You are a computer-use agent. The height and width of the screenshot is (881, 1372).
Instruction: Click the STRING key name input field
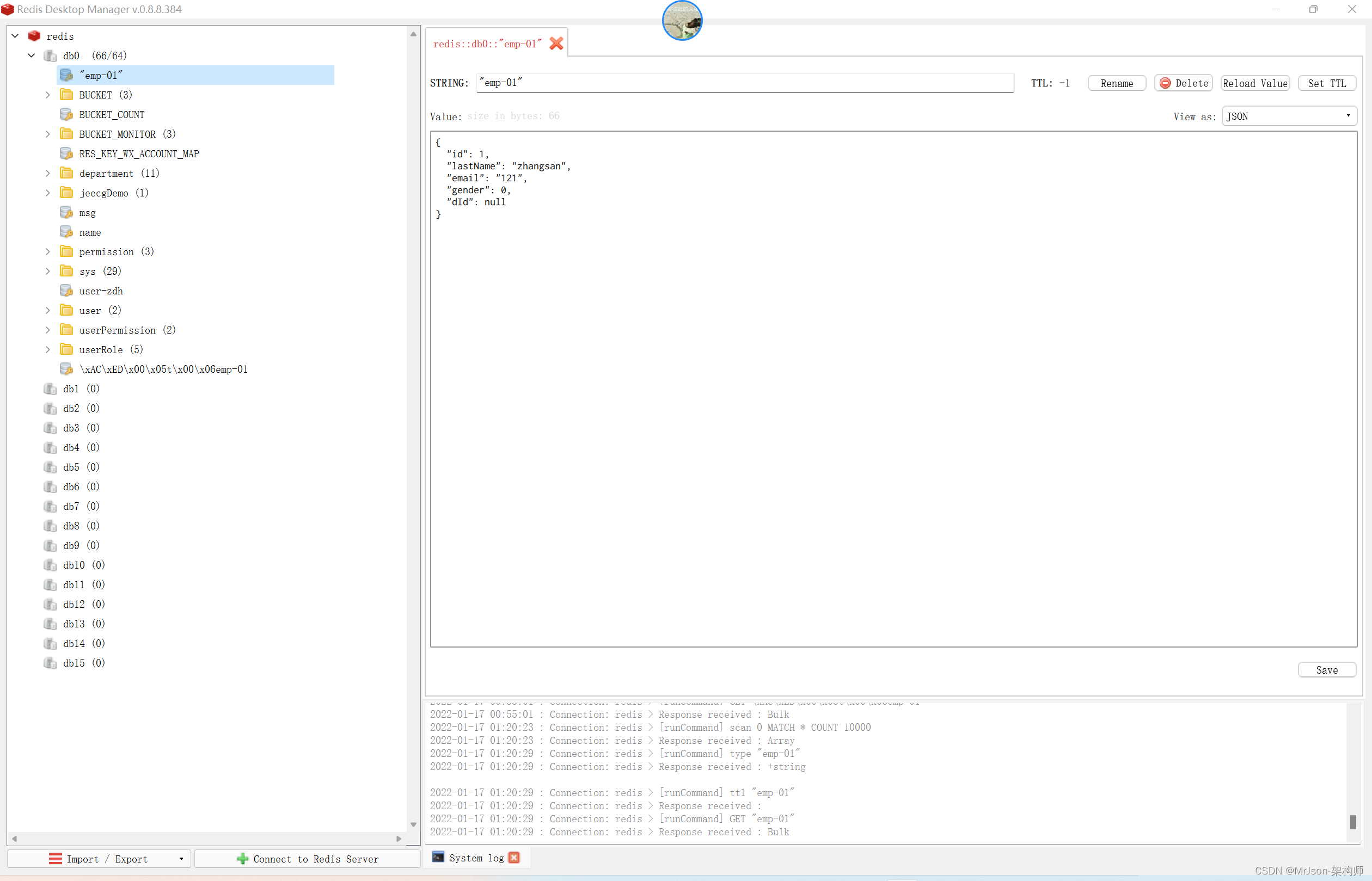coord(745,83)
